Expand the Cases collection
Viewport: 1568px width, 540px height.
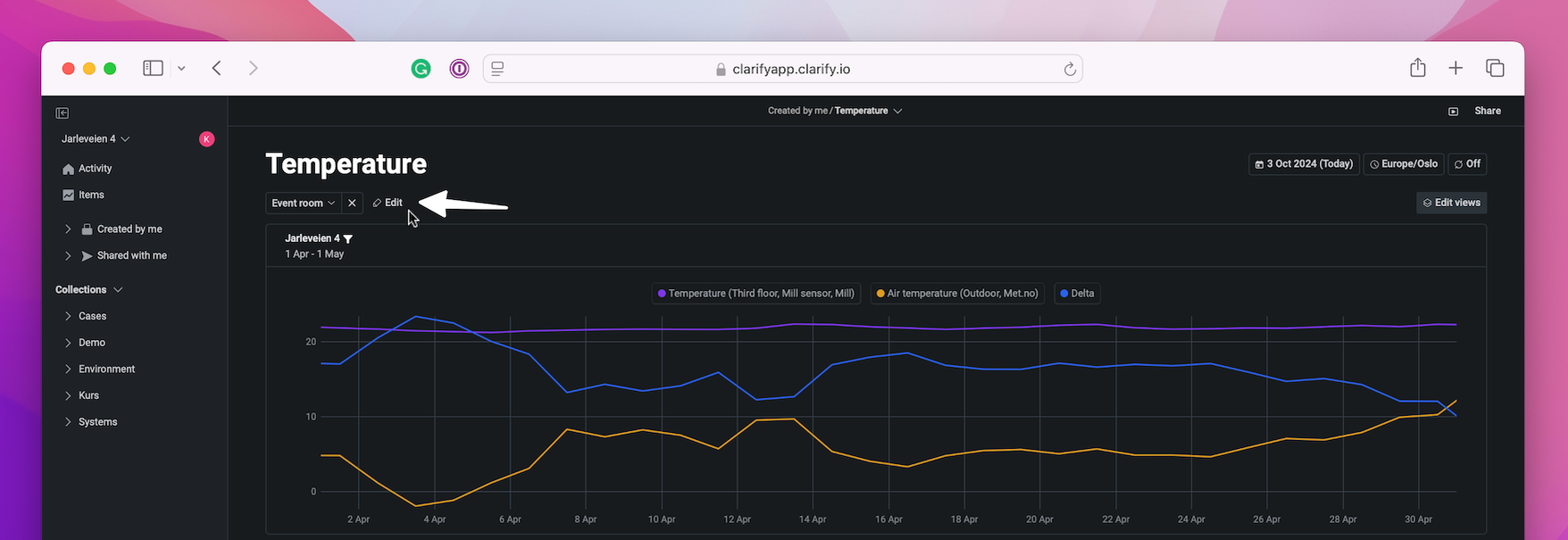click(68, 316)
